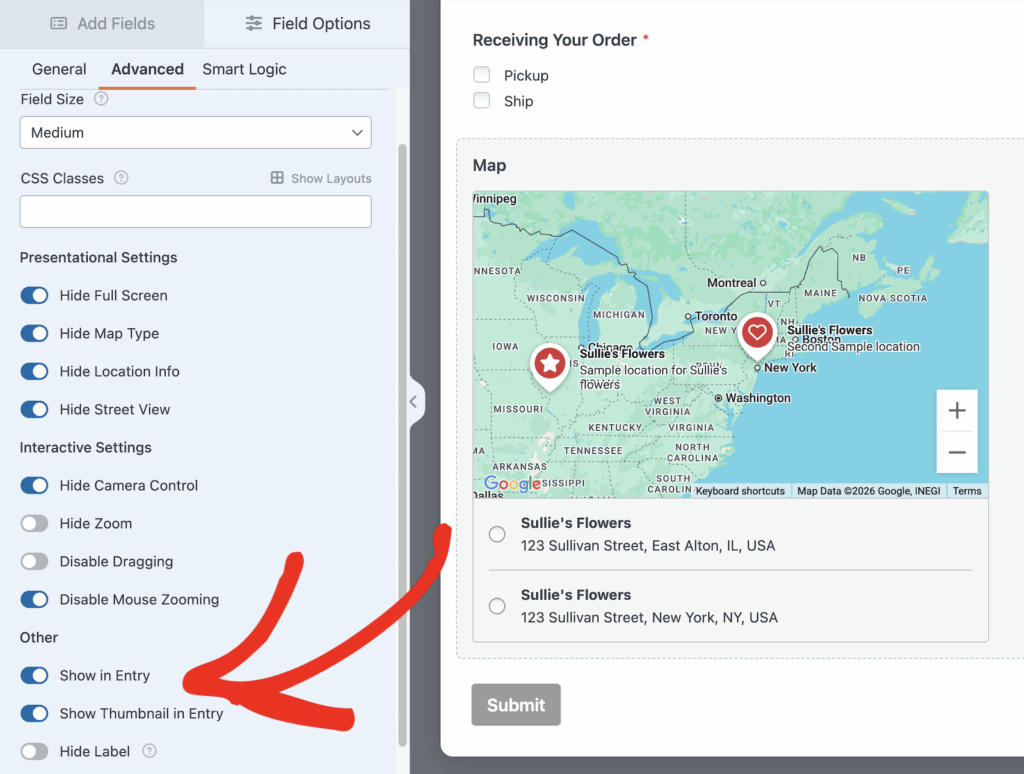
Task: Click the star map marker pin
Action: click(x=549, y=363)
